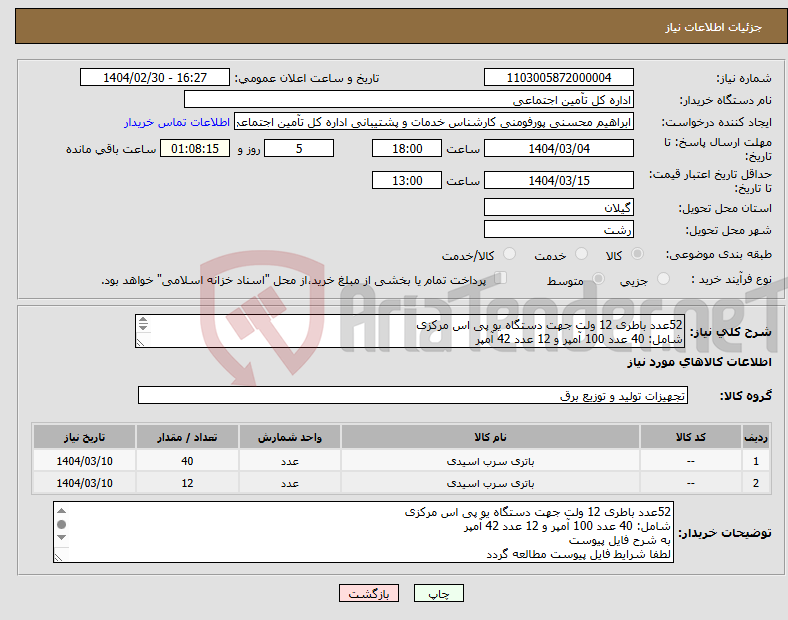
Task: Click باتری سرب اسیدی in row 1
Action: [x=490, y=461]
